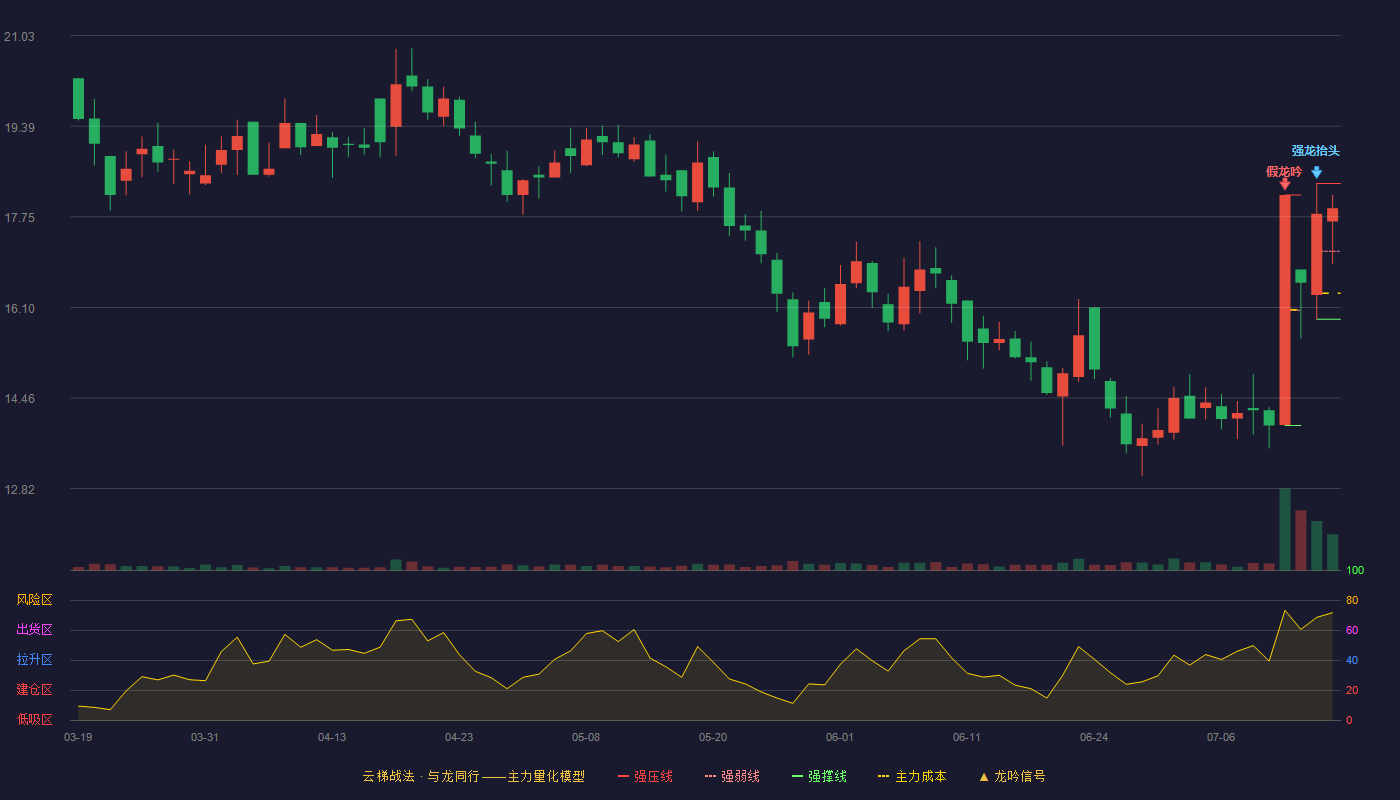Click the 21.03 price axis label
The height and width of the screenshot is (800, 1400).
pyautogui.click(x=19, y=37)
